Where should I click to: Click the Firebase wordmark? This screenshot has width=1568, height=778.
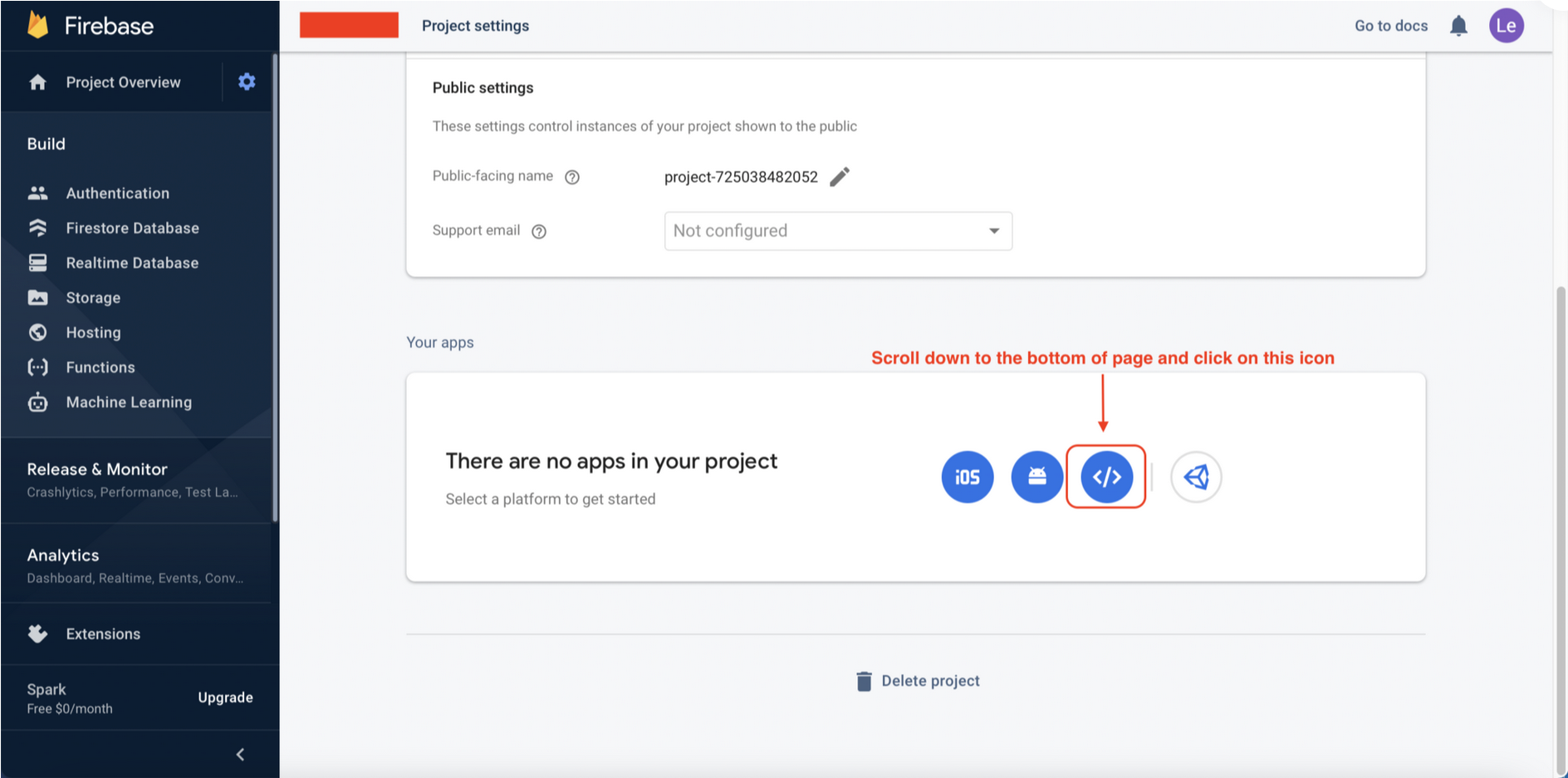click(109, 26)
